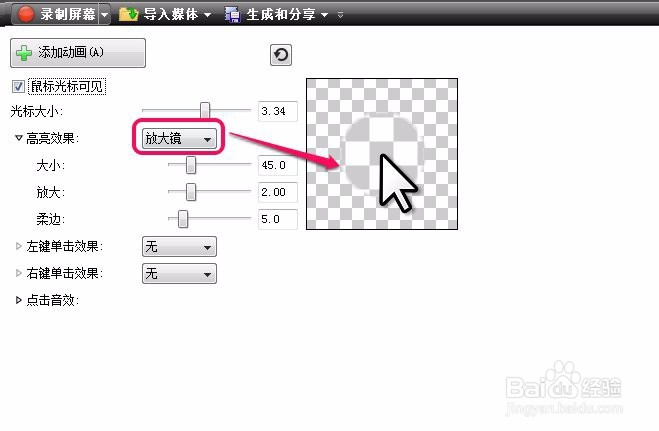
Task: Click the red record screen icon
Action: coord(26,14)
